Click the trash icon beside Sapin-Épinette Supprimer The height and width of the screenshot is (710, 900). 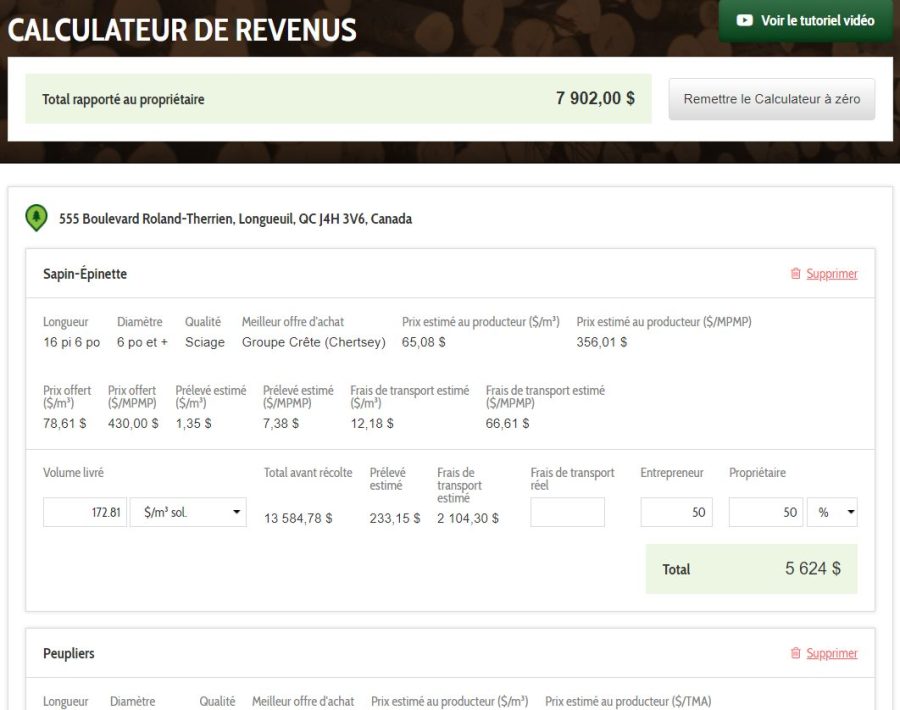[795, 274]
